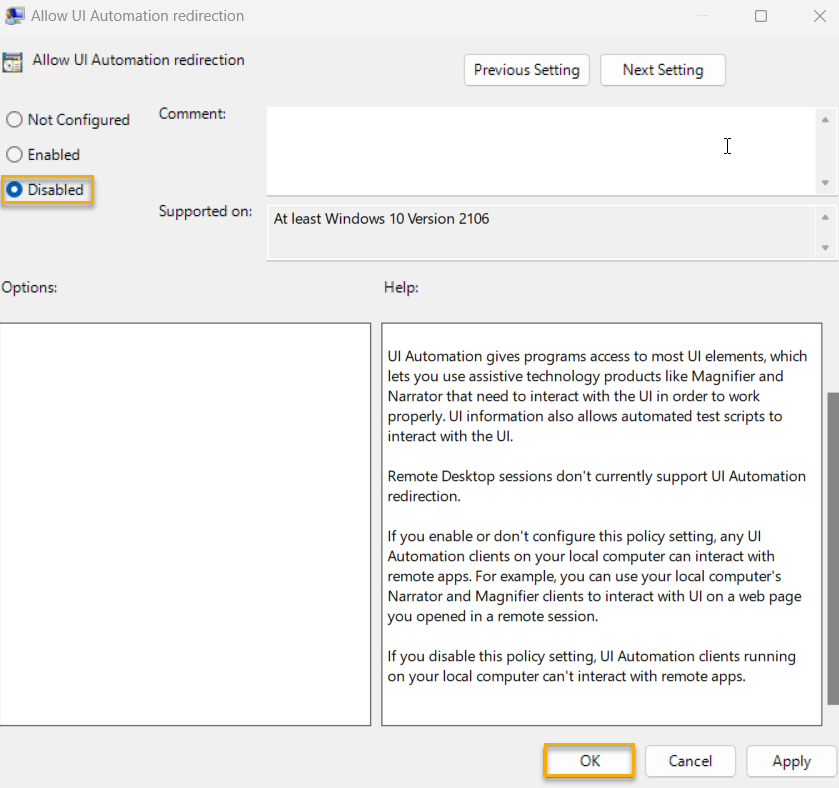Click the Next Setting button
Image resolution: width=839 pixels, height=788 pixels.
(x=662, y=70)
